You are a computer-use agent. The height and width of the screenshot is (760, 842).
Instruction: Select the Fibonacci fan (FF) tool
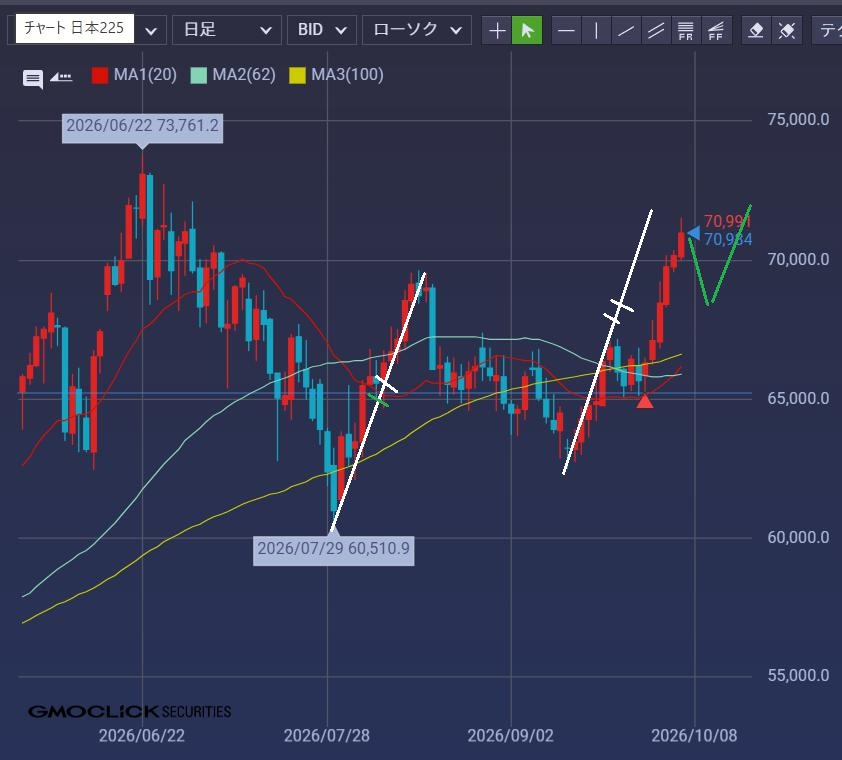point(715,30)
